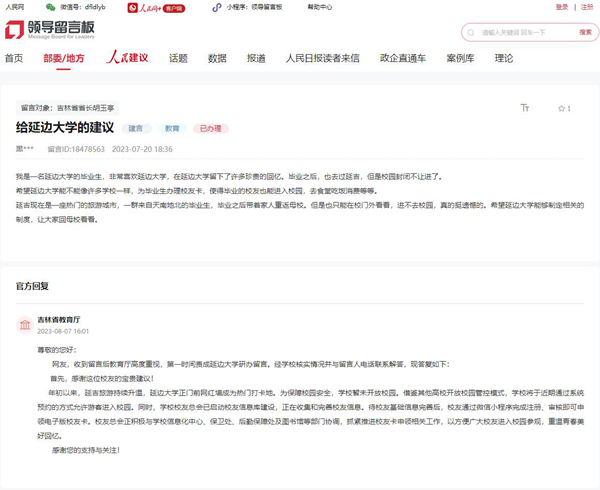Click the 注册 register link
Screen dimensions: 600x490
coord(587,7)
